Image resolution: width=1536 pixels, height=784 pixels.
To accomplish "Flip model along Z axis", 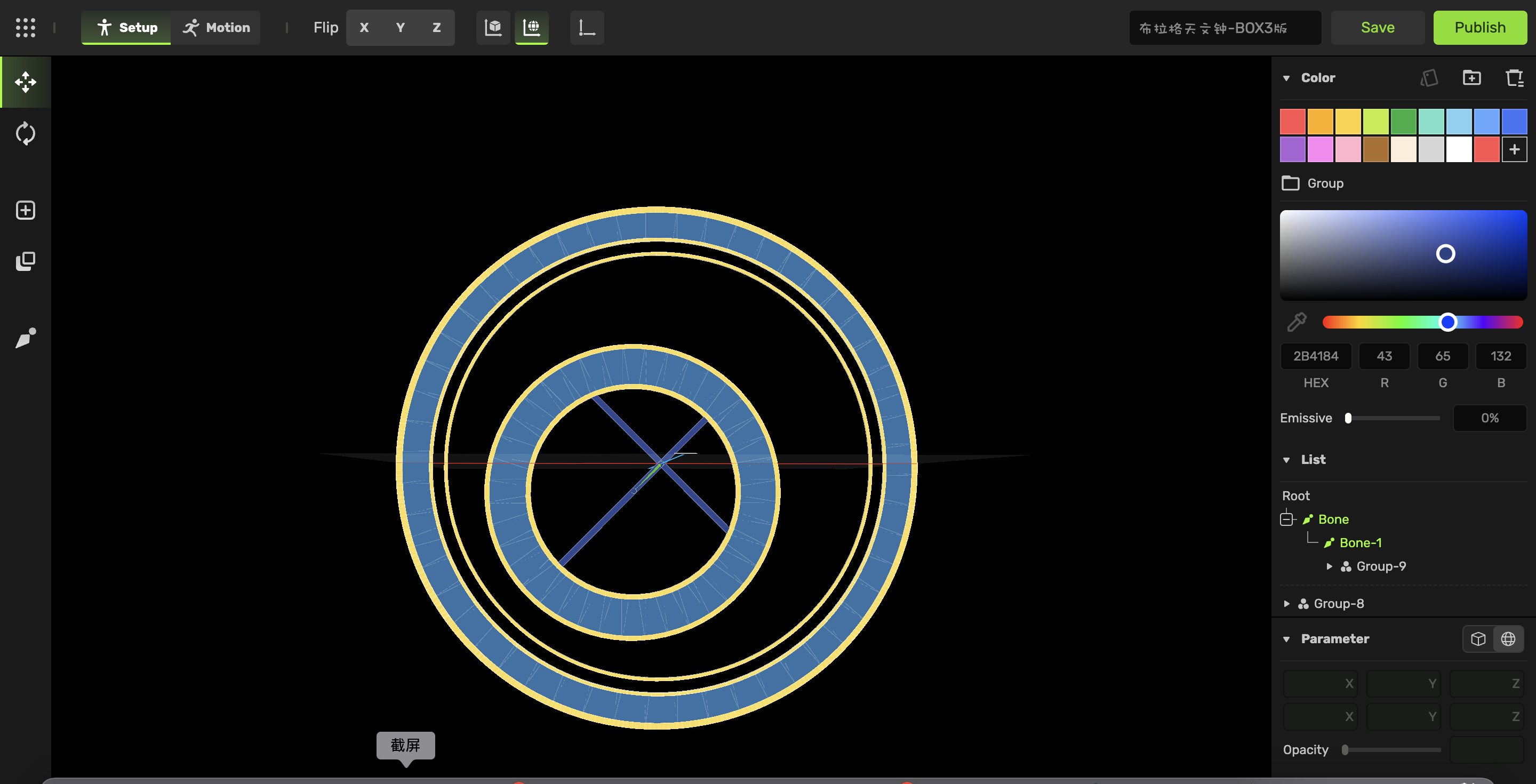I will (x=436, y=27).
